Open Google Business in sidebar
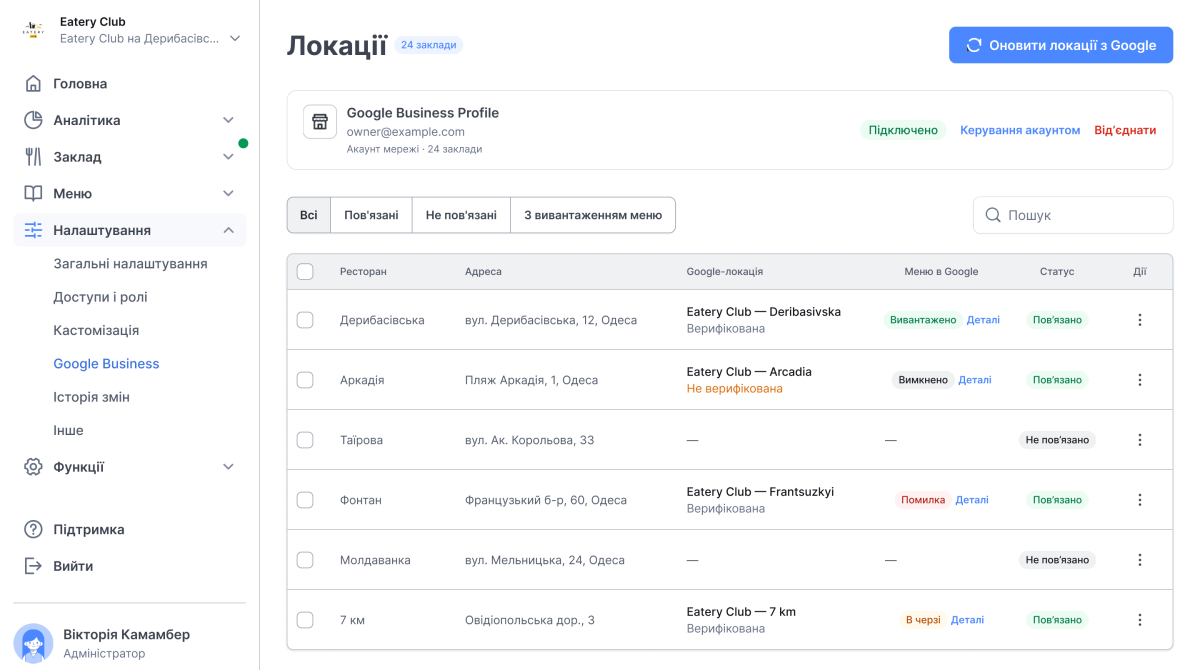1200x670 pixels. click(106, 364)
